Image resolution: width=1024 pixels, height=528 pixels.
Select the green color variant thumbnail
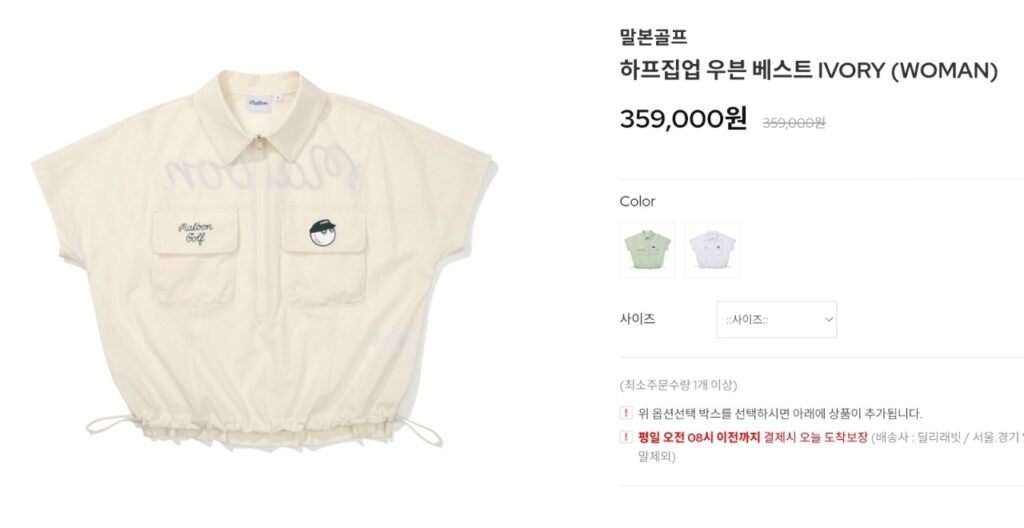point(647,250)
